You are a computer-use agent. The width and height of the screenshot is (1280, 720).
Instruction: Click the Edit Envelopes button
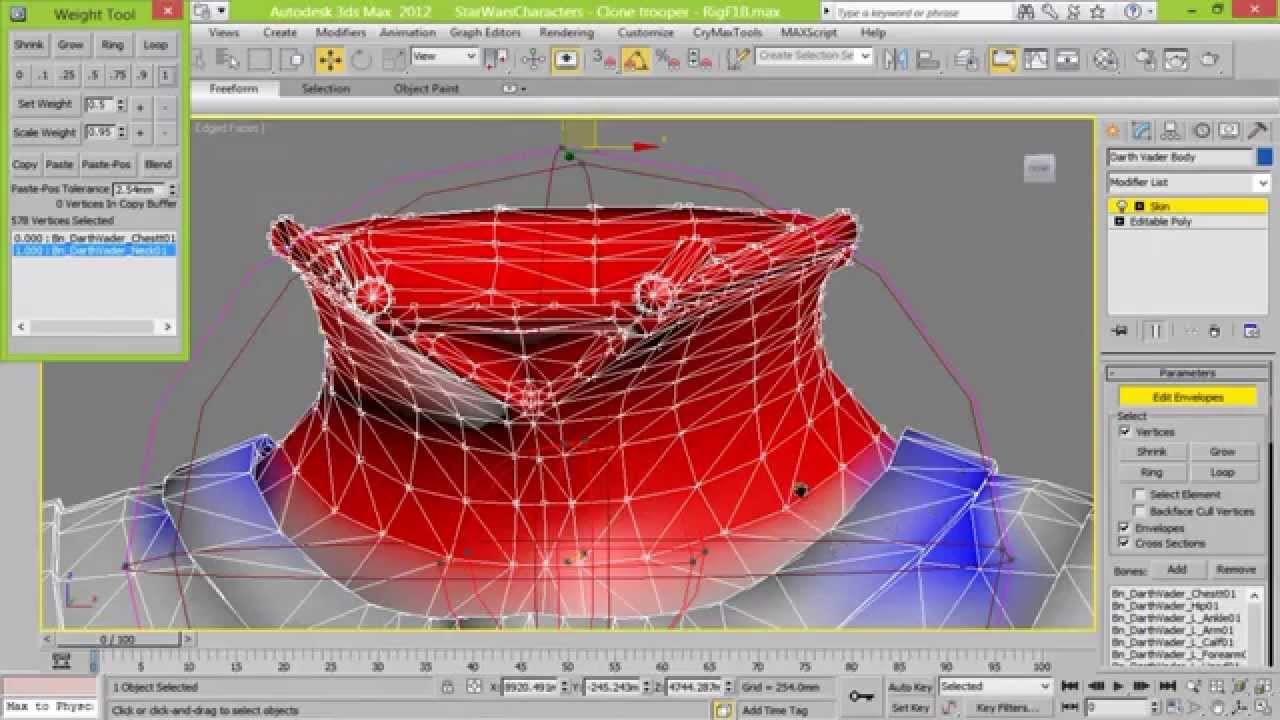1187,397
